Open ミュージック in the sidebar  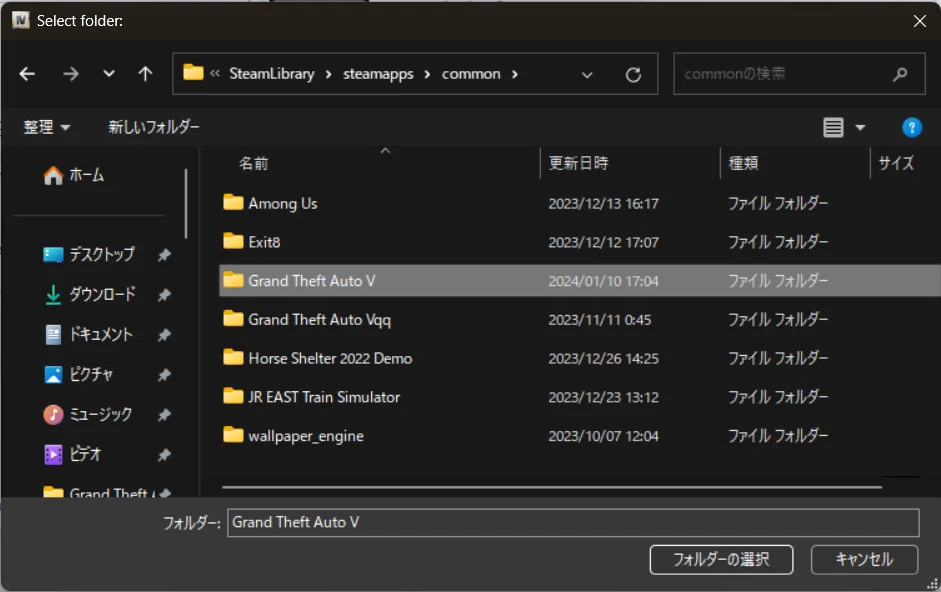(88, 414)
